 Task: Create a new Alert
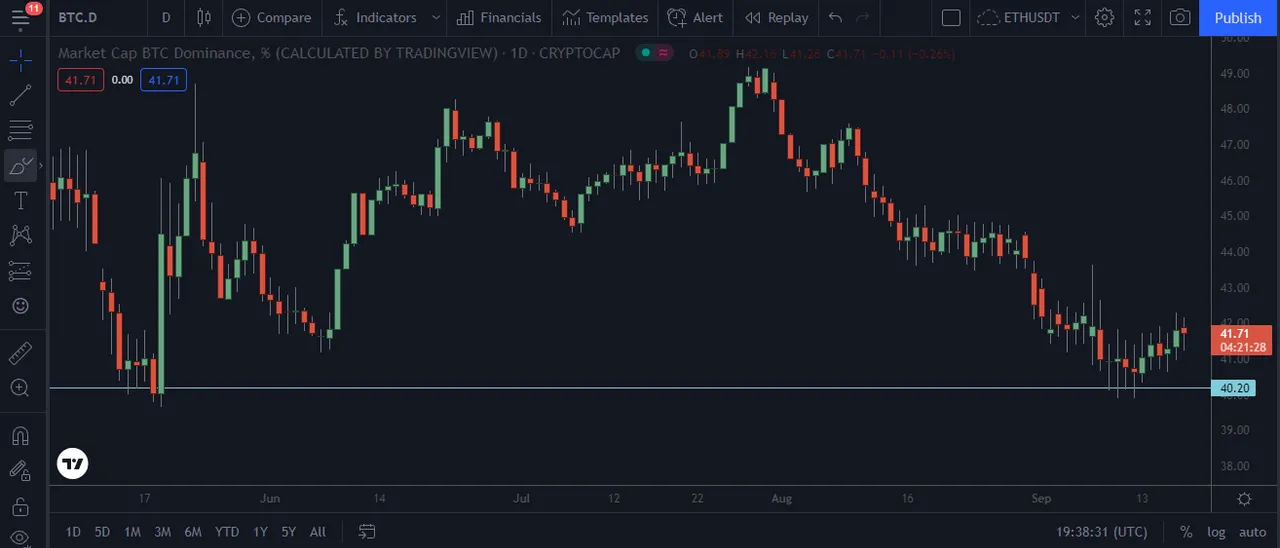coord(695,17)
